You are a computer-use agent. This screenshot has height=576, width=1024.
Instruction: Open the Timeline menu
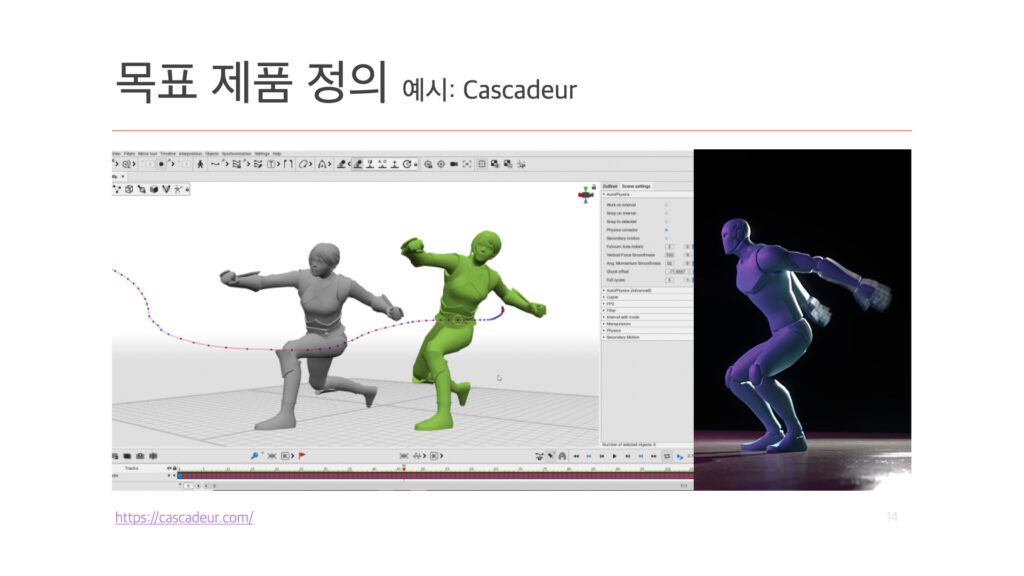coord(168,154)
